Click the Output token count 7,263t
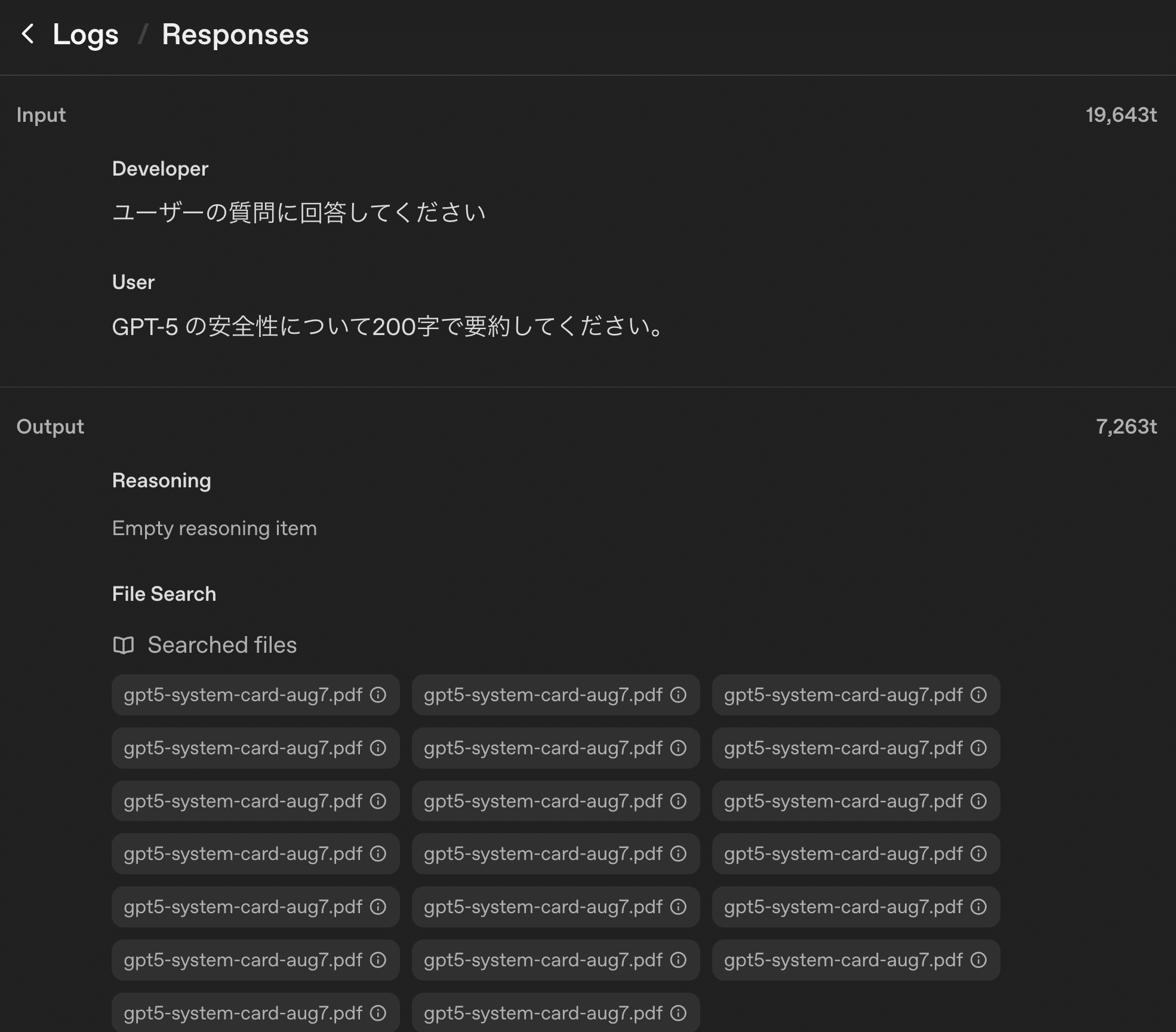 coord(1126,426)
